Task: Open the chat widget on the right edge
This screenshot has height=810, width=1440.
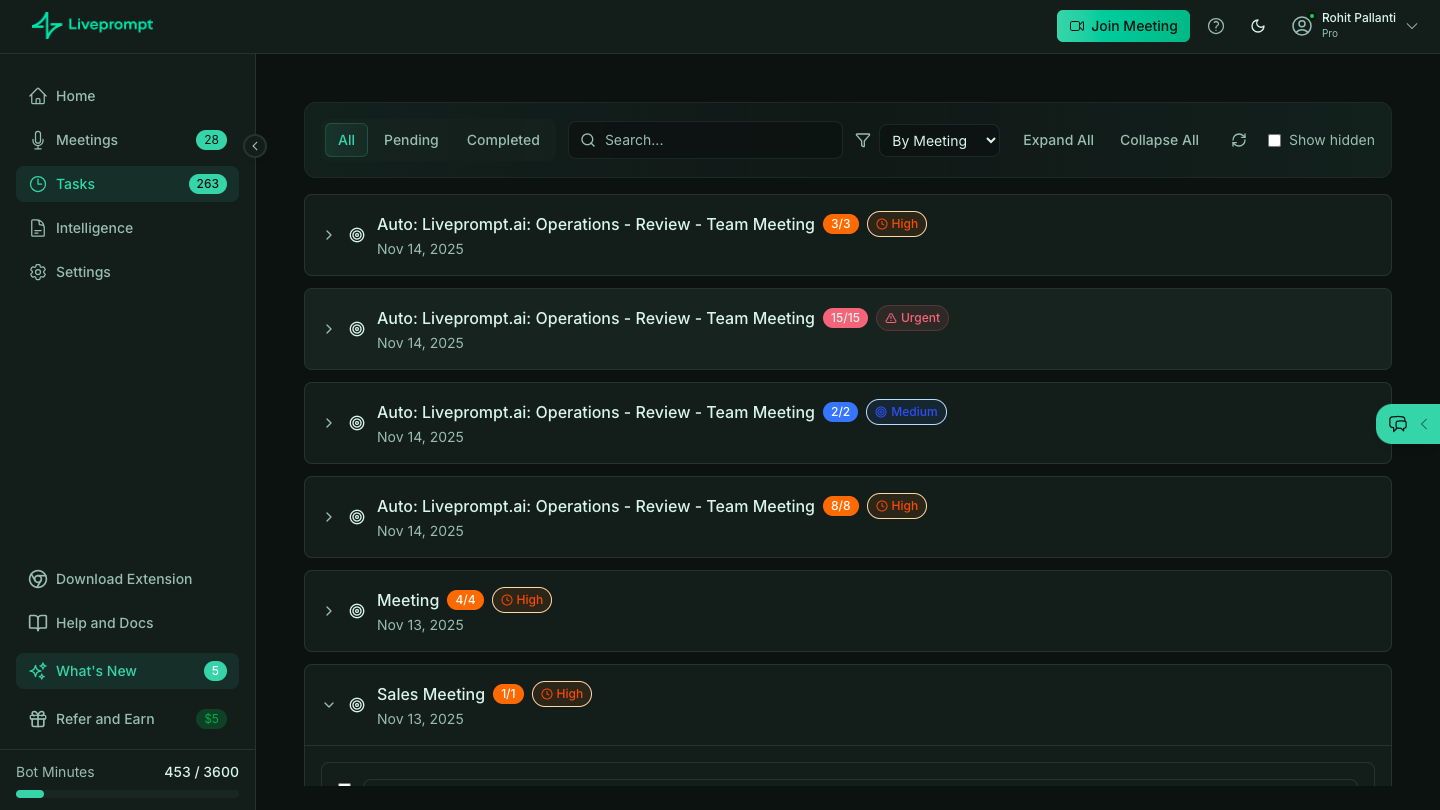Action: click(1408, 424)
